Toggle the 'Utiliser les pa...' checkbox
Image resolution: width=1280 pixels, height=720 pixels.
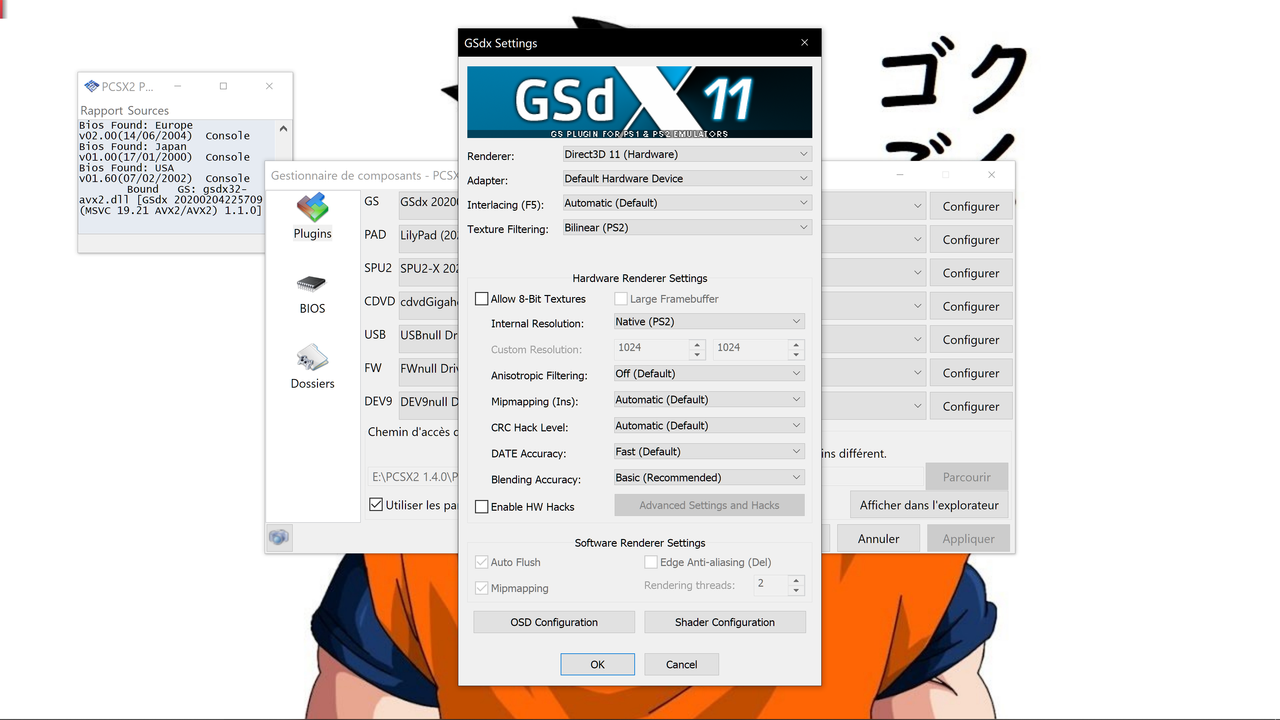[x=376, y=505]
